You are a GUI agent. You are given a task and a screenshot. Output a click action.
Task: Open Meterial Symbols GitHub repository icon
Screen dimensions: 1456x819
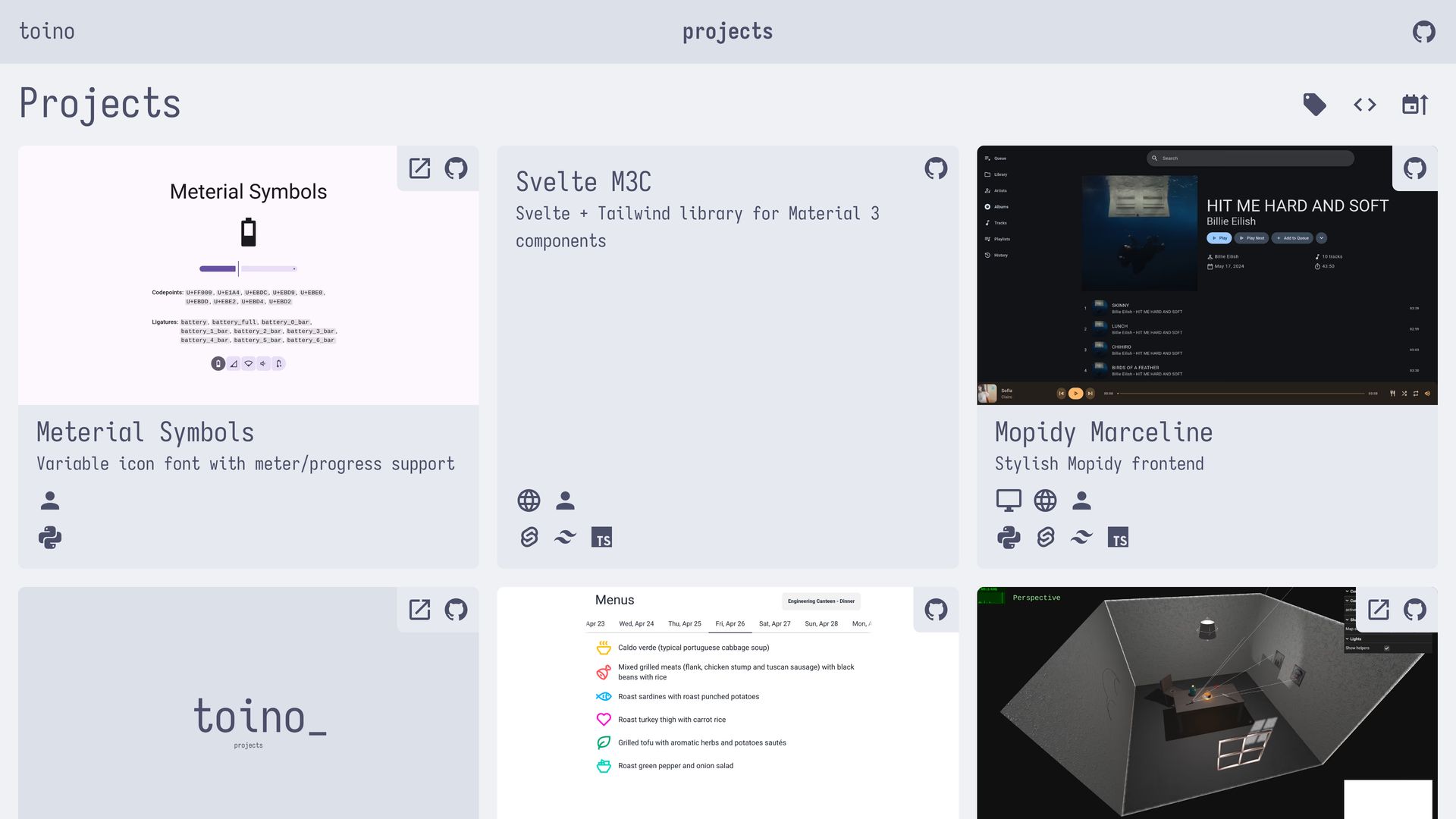[456, 168]
